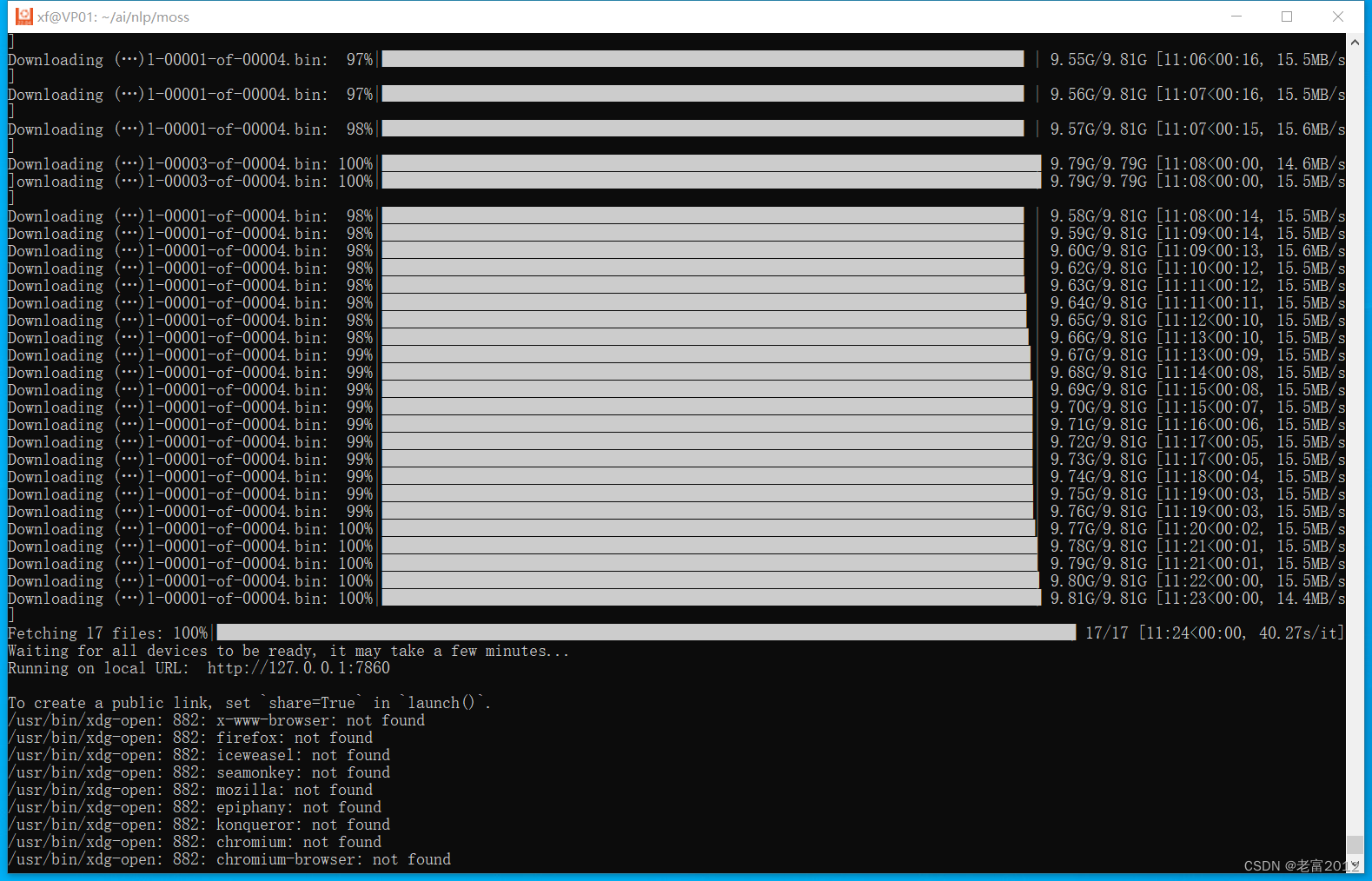This screenshot has height=881, width=1372.
Task: Click the 'konqueror: not found' line
Action: click(x=199, y=825)
